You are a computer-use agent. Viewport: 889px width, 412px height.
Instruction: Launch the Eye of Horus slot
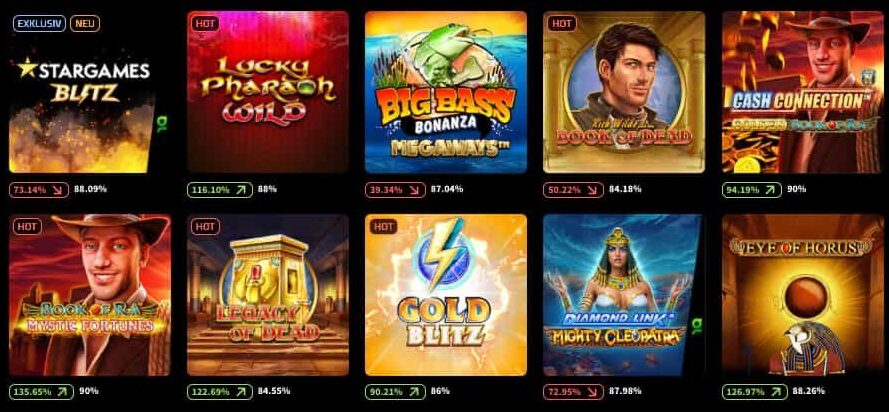(802, 295)
